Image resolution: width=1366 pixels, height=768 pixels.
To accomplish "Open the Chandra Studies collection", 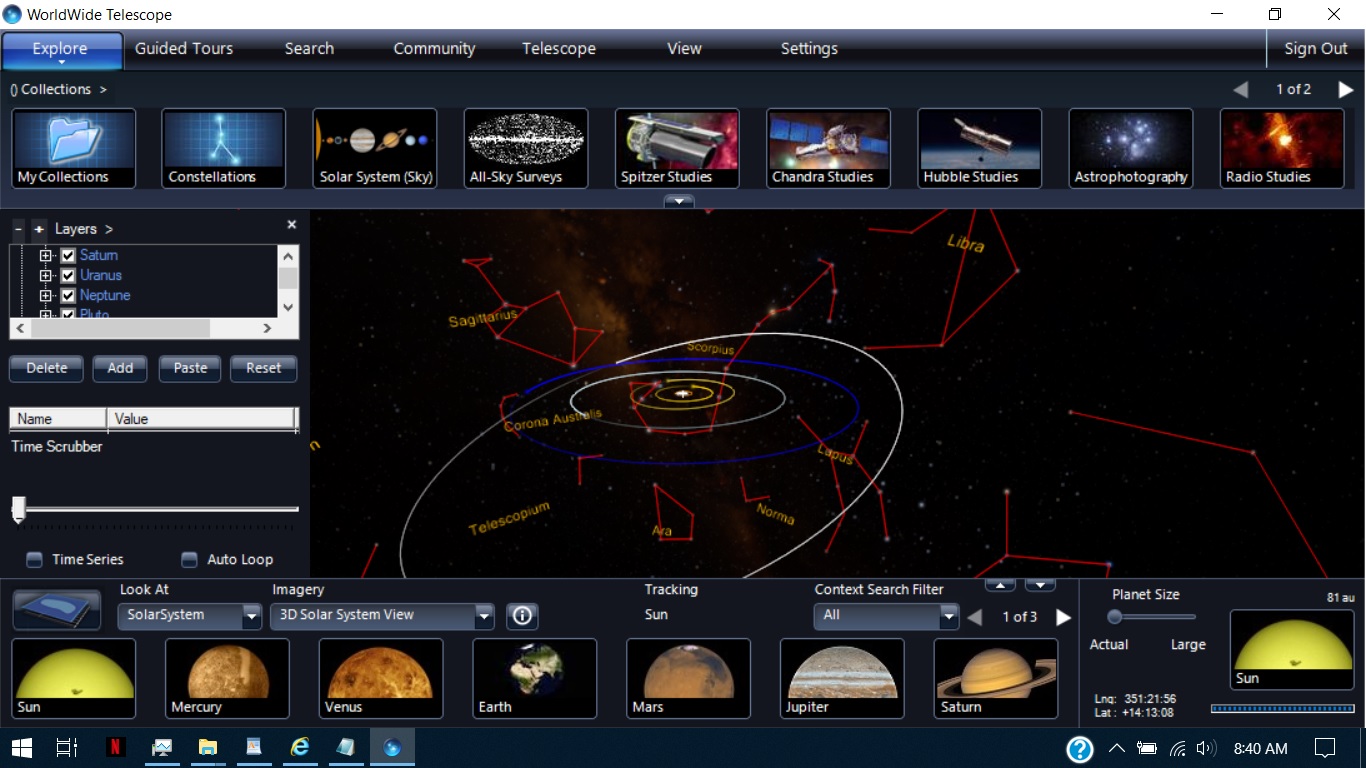I will click(828, 148).
